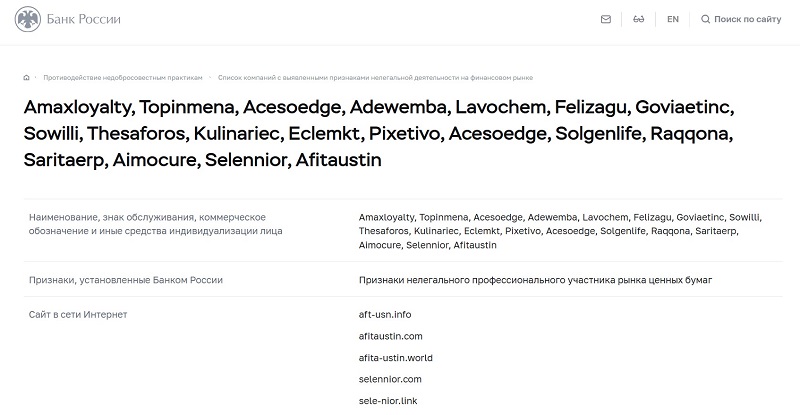Open 'Поиск по сайту' site search
Screen dimensions: 800x415
coord(748,19)
